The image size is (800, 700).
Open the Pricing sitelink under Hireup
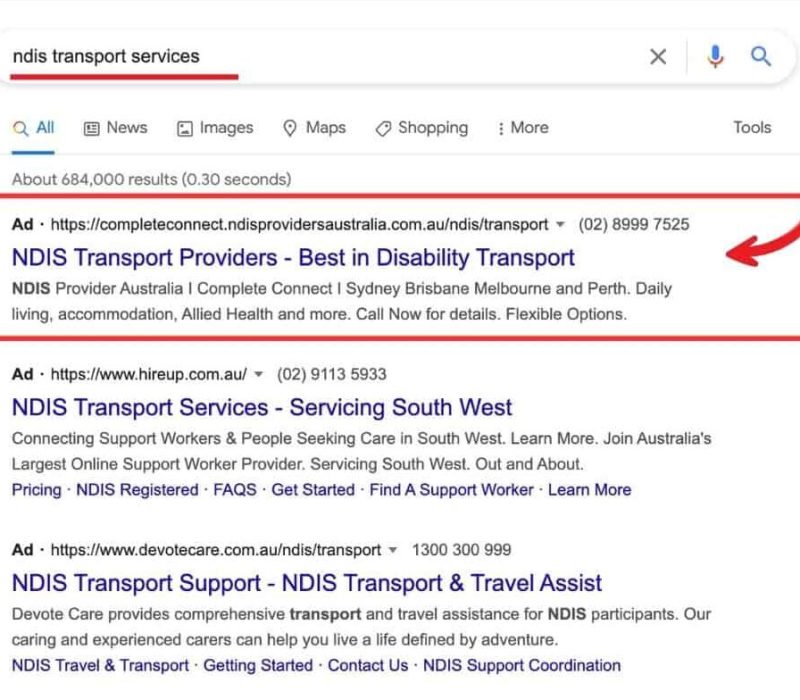[x=36, y=490]
